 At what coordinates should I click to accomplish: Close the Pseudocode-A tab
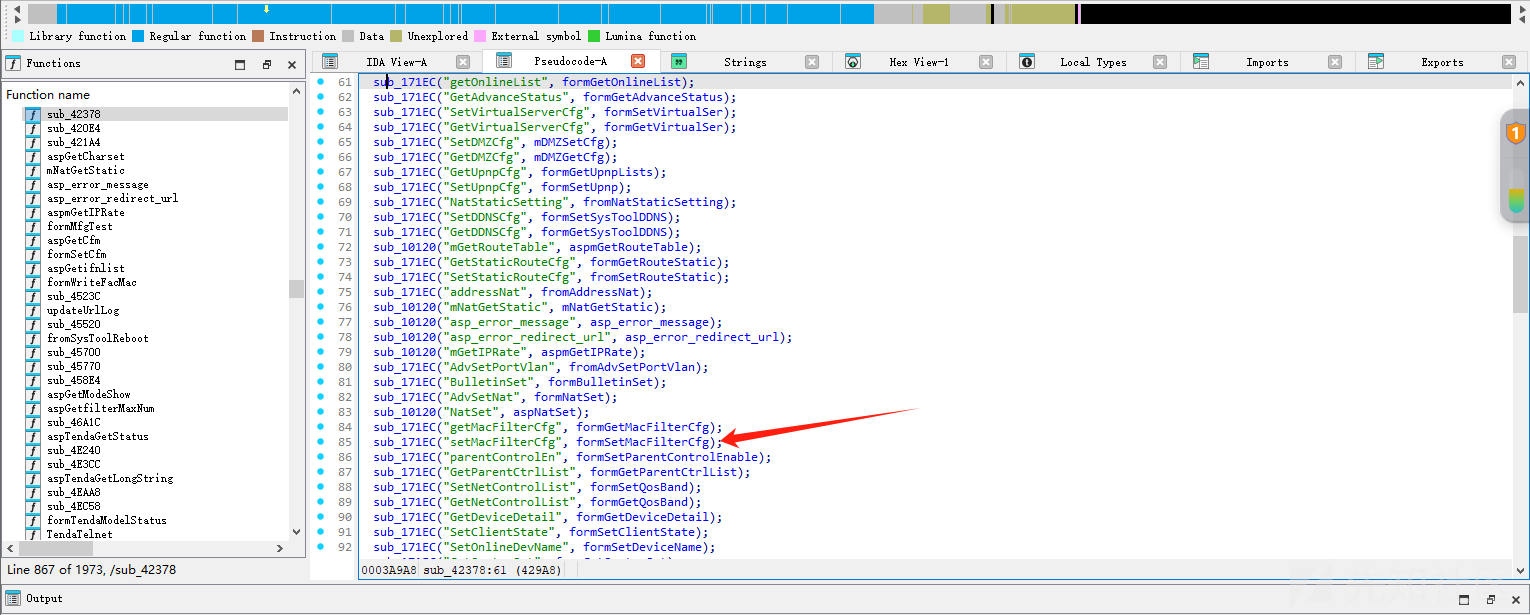click(x=638, y=62)
